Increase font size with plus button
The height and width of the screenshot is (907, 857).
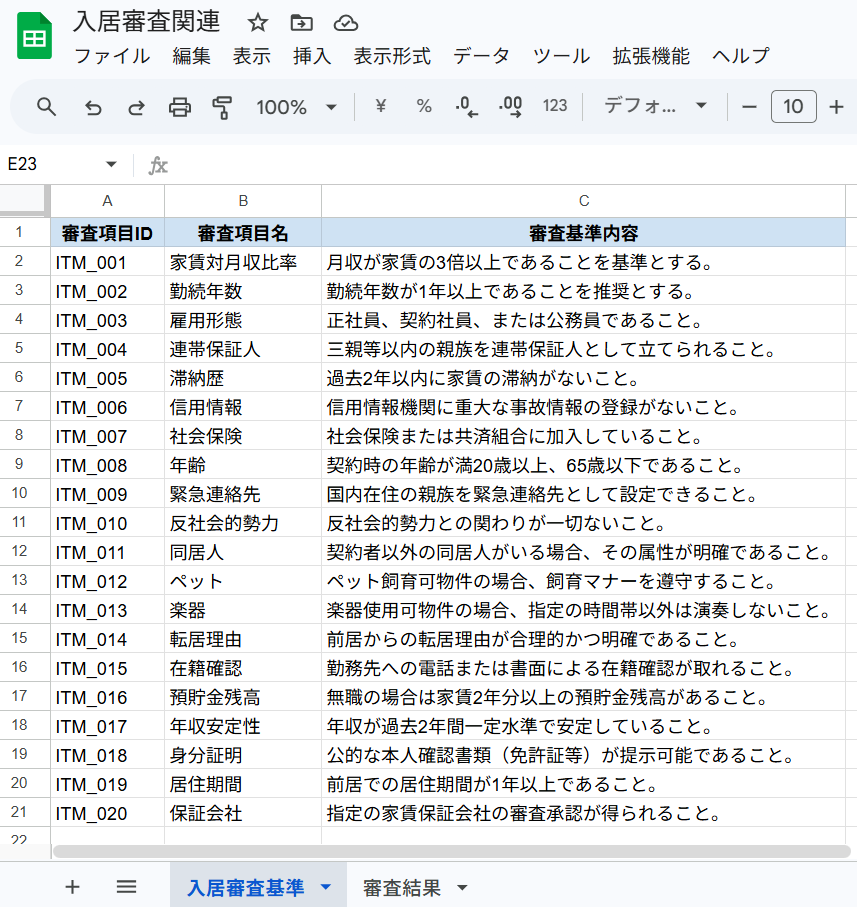click(x=836, y=106)
